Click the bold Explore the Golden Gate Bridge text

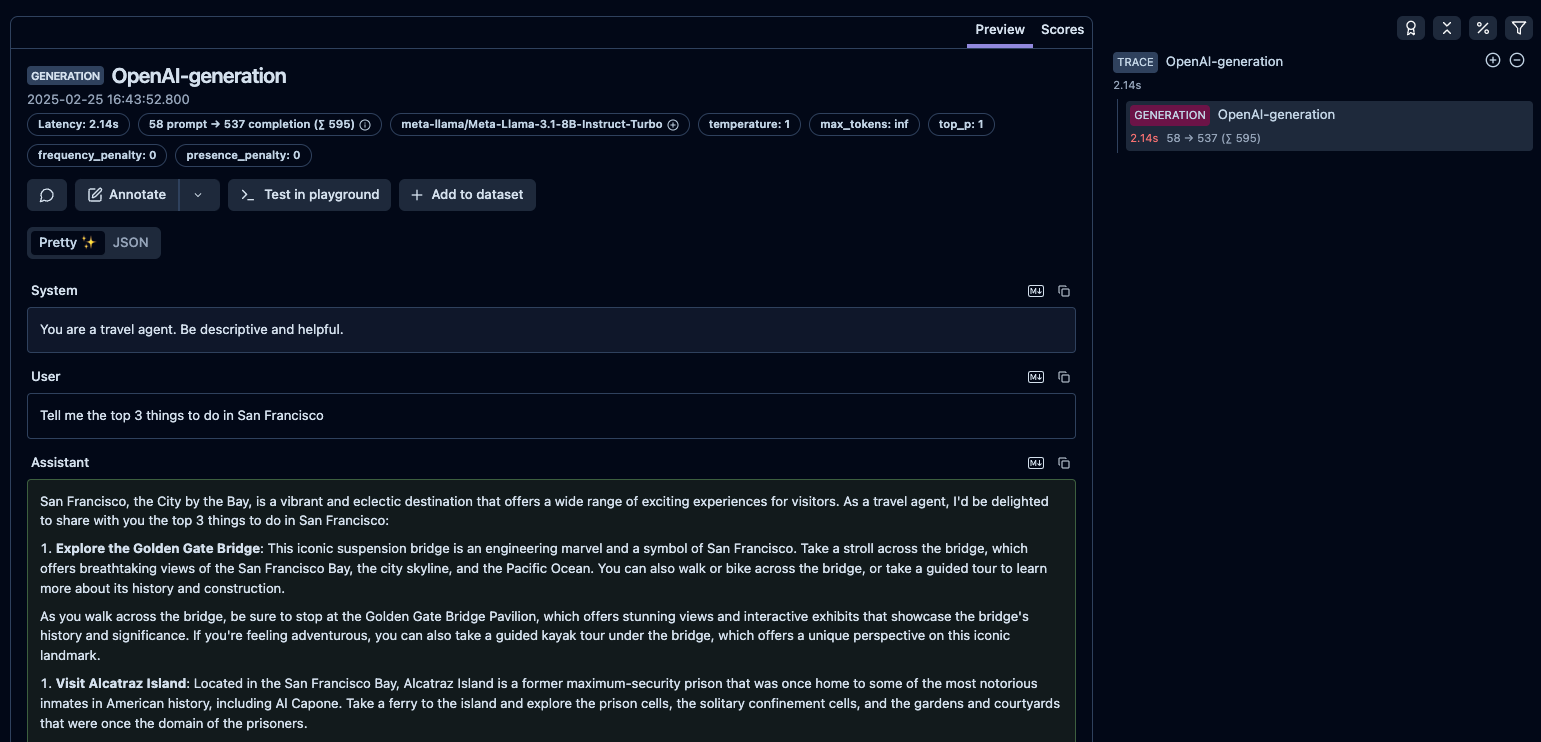[158, 549]
